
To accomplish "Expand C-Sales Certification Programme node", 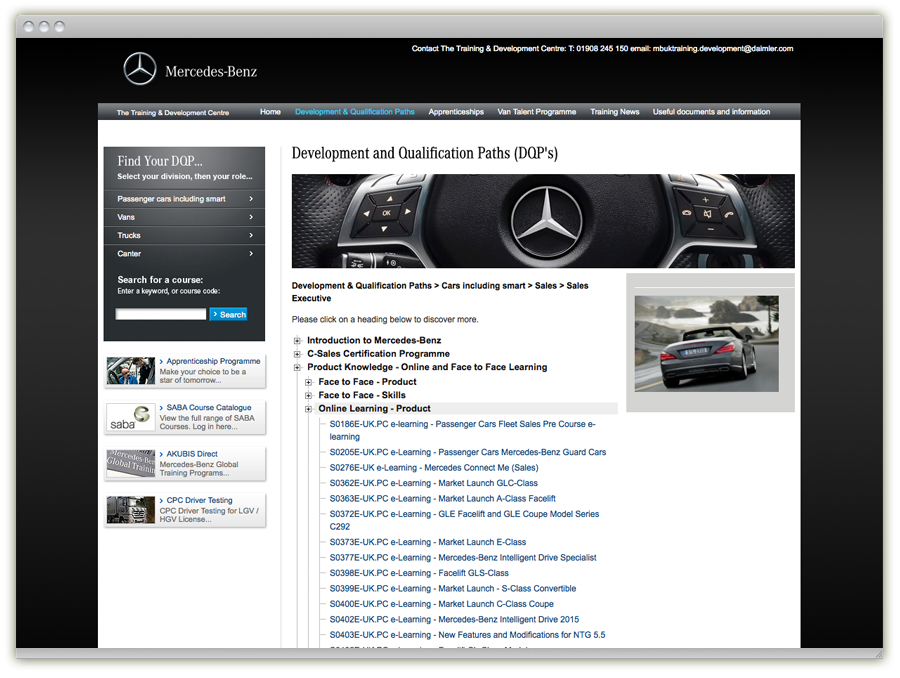I will 297,354.
